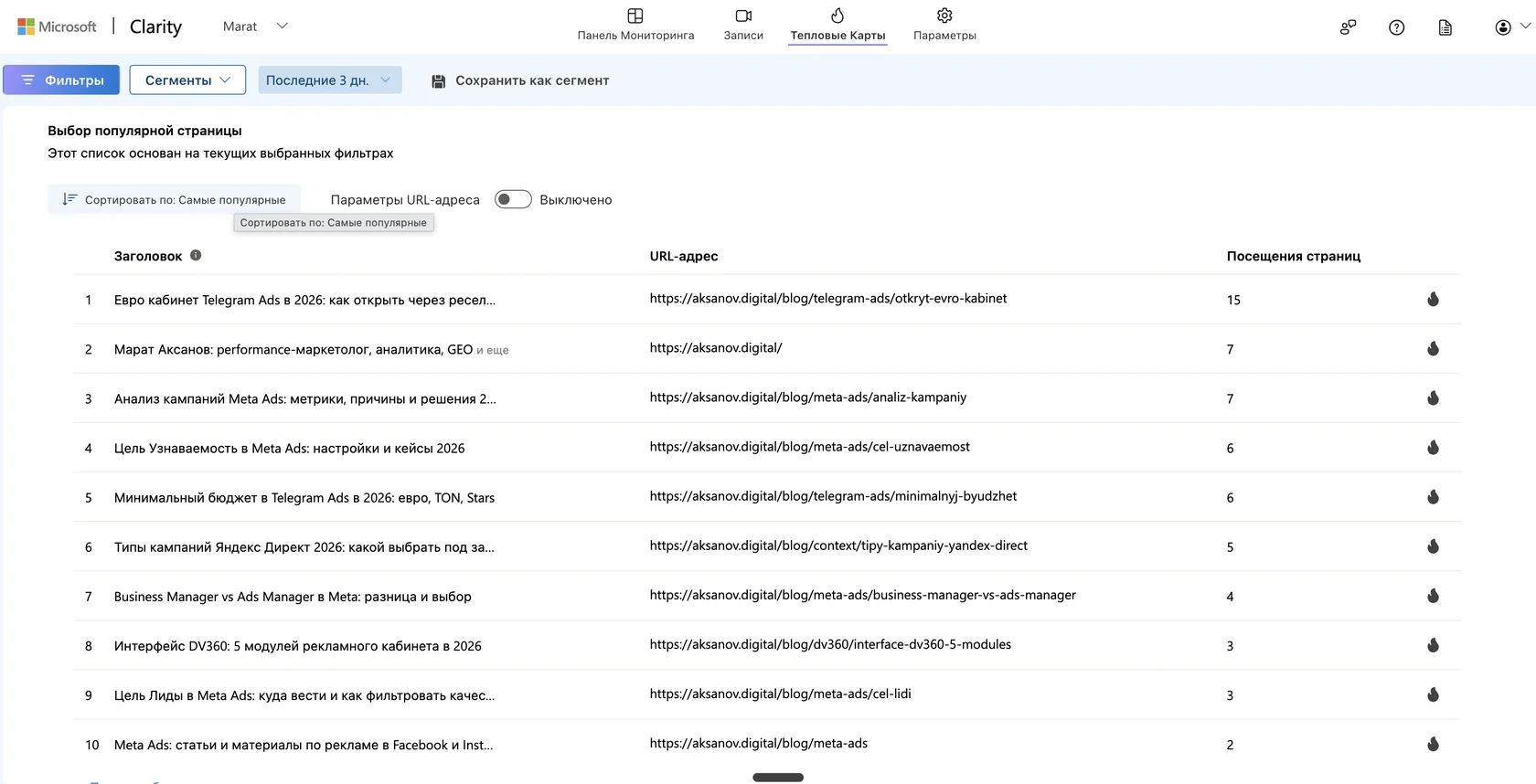The image size is (1536, 784).
Task: Click visits count 15 in row 1
Action: 1233,300
